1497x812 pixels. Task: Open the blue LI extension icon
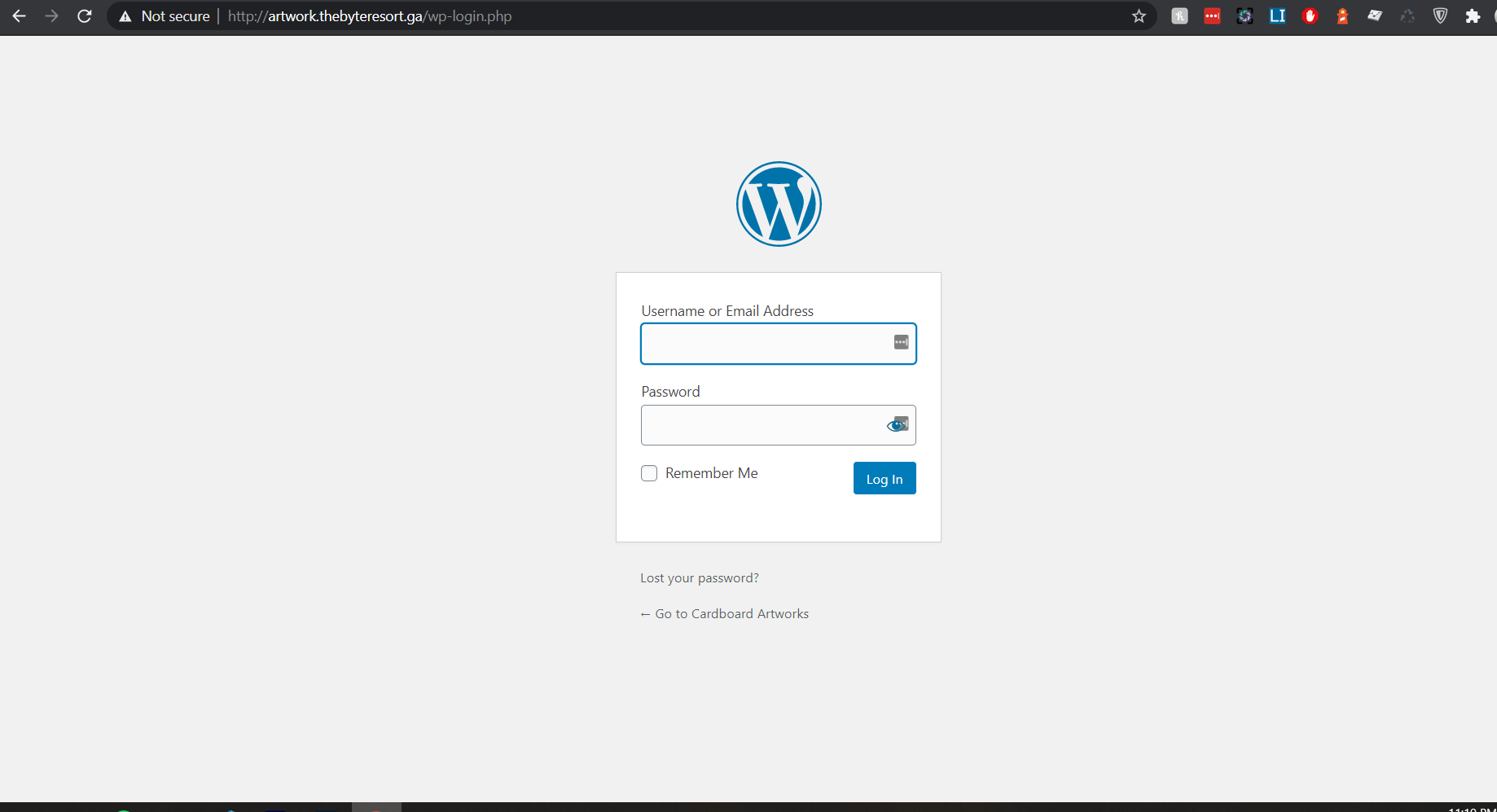point(1277,16)
